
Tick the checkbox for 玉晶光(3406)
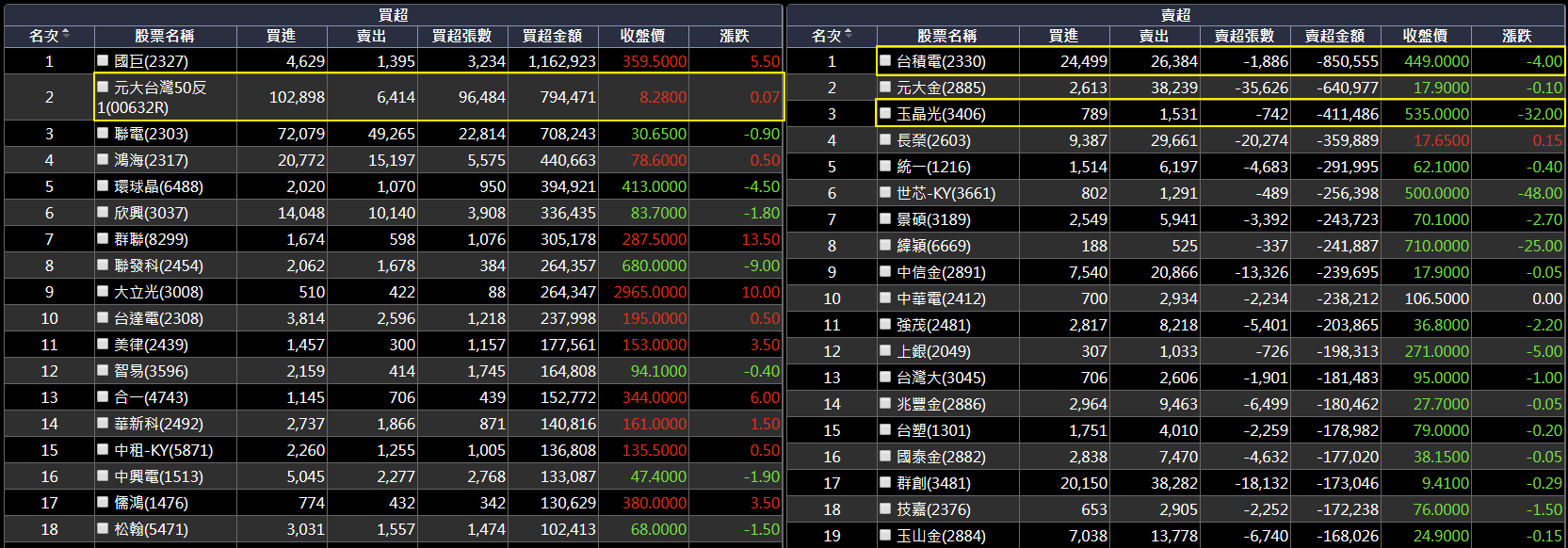tap(885, 113)
